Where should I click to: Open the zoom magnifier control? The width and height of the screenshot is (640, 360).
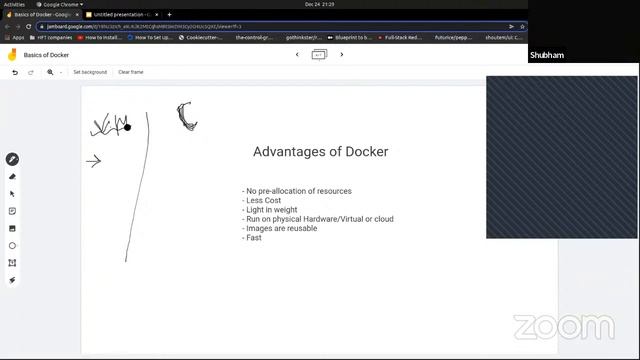[50, 72]
